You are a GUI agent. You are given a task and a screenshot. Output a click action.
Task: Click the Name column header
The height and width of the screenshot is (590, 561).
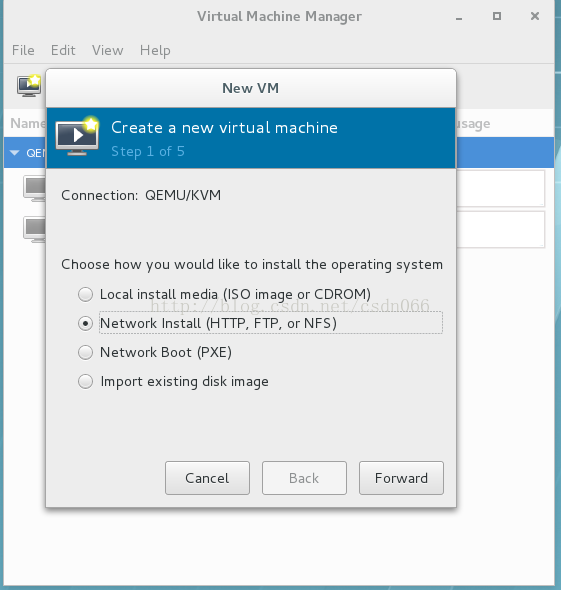(27, 123)
